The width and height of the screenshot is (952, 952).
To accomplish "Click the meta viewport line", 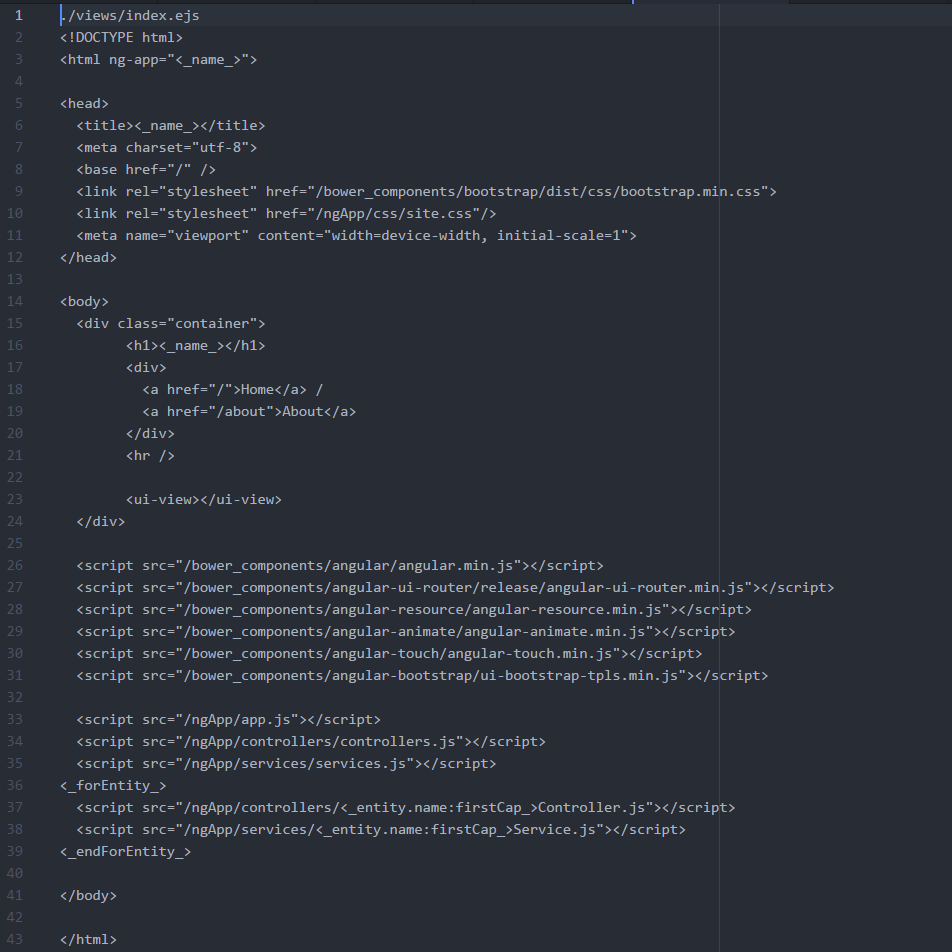I will tap(356, 236).
